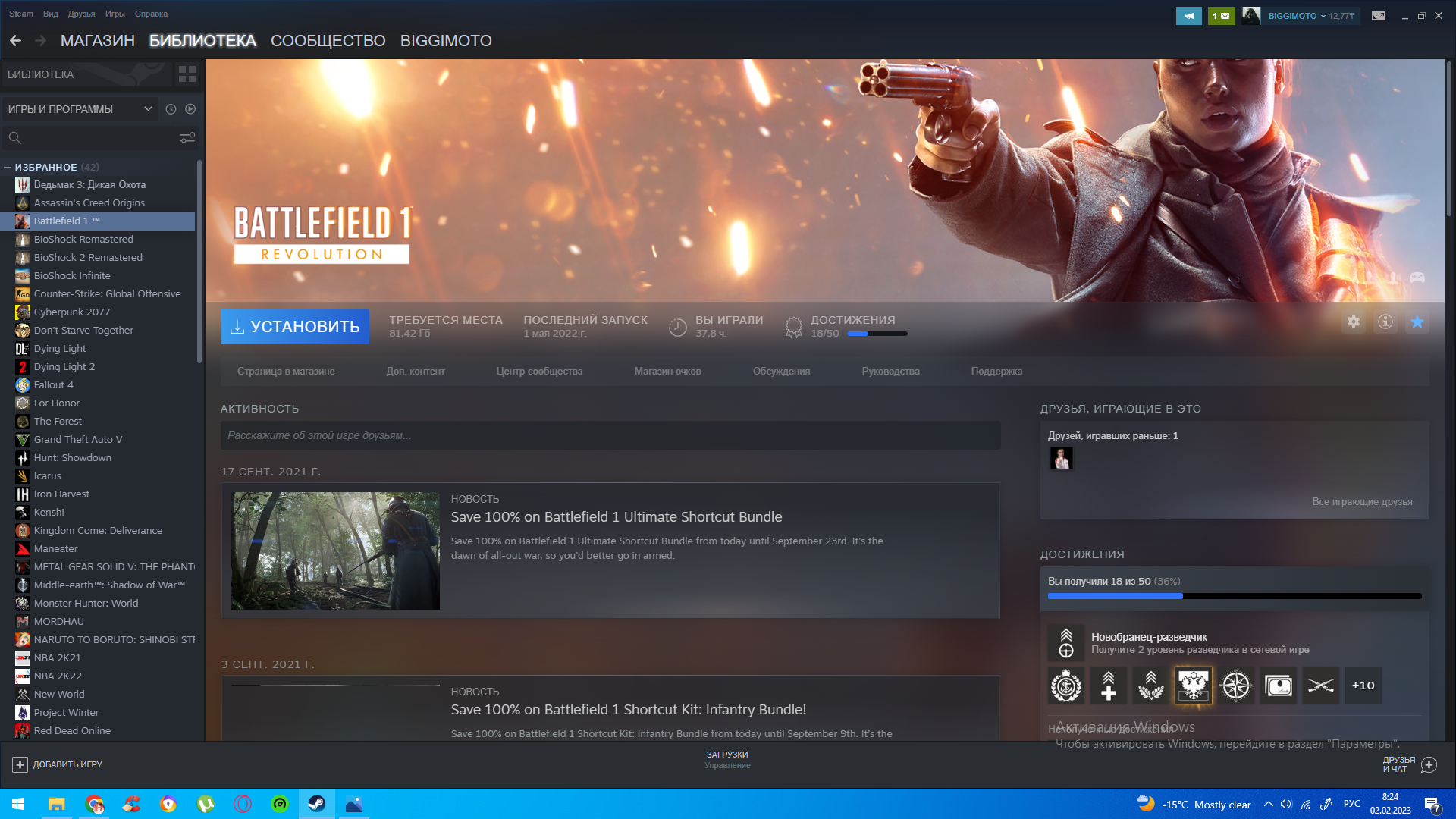Screen dimensions: 1456x819
Task: Click the achievements progress bar in header
Action: [x=877, y=334]
